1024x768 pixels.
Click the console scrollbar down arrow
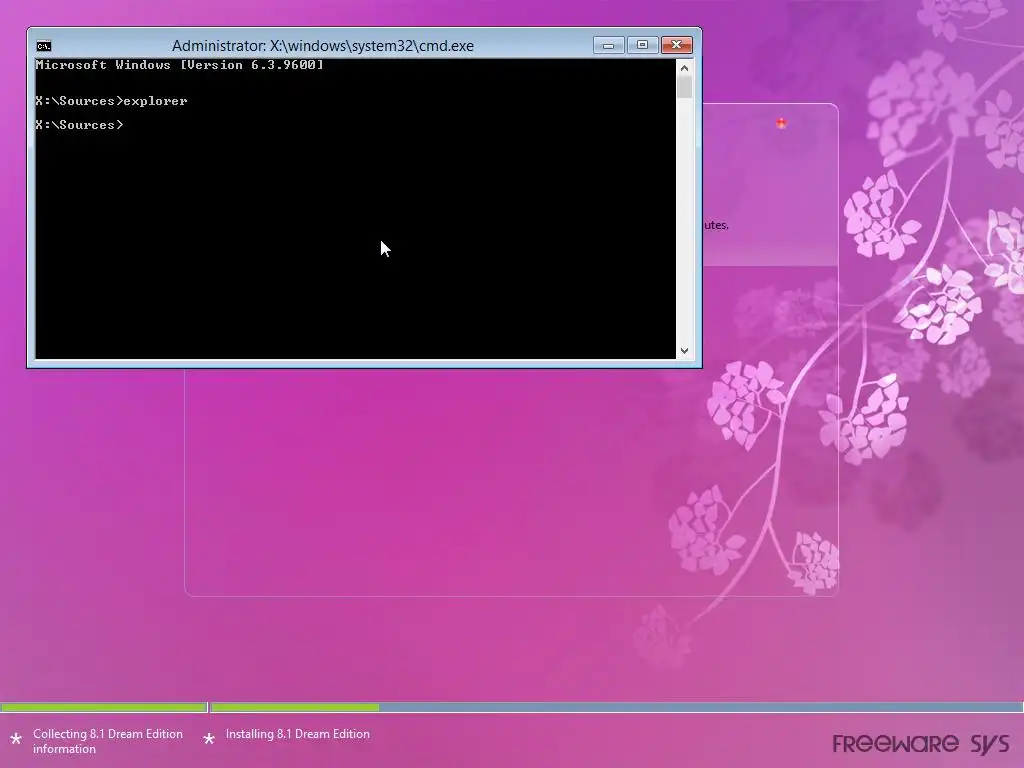click(x=684, y=351)
